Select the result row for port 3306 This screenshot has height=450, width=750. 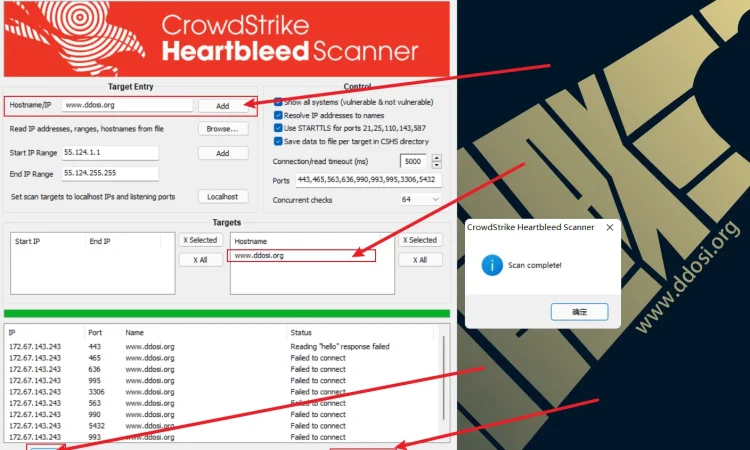pyautogui.click(x=222, y=392)
